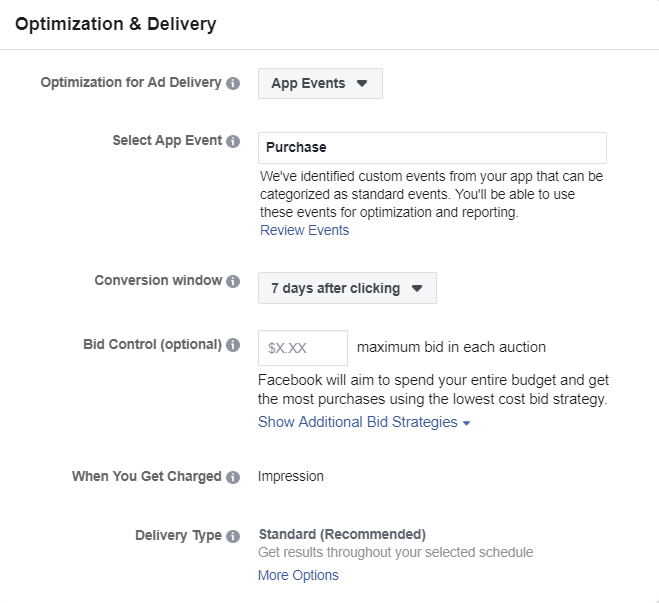This screenshot has width=659, height=603.
Task: Open the Conversion window info tooltip icon
Action: click(233, 282)
